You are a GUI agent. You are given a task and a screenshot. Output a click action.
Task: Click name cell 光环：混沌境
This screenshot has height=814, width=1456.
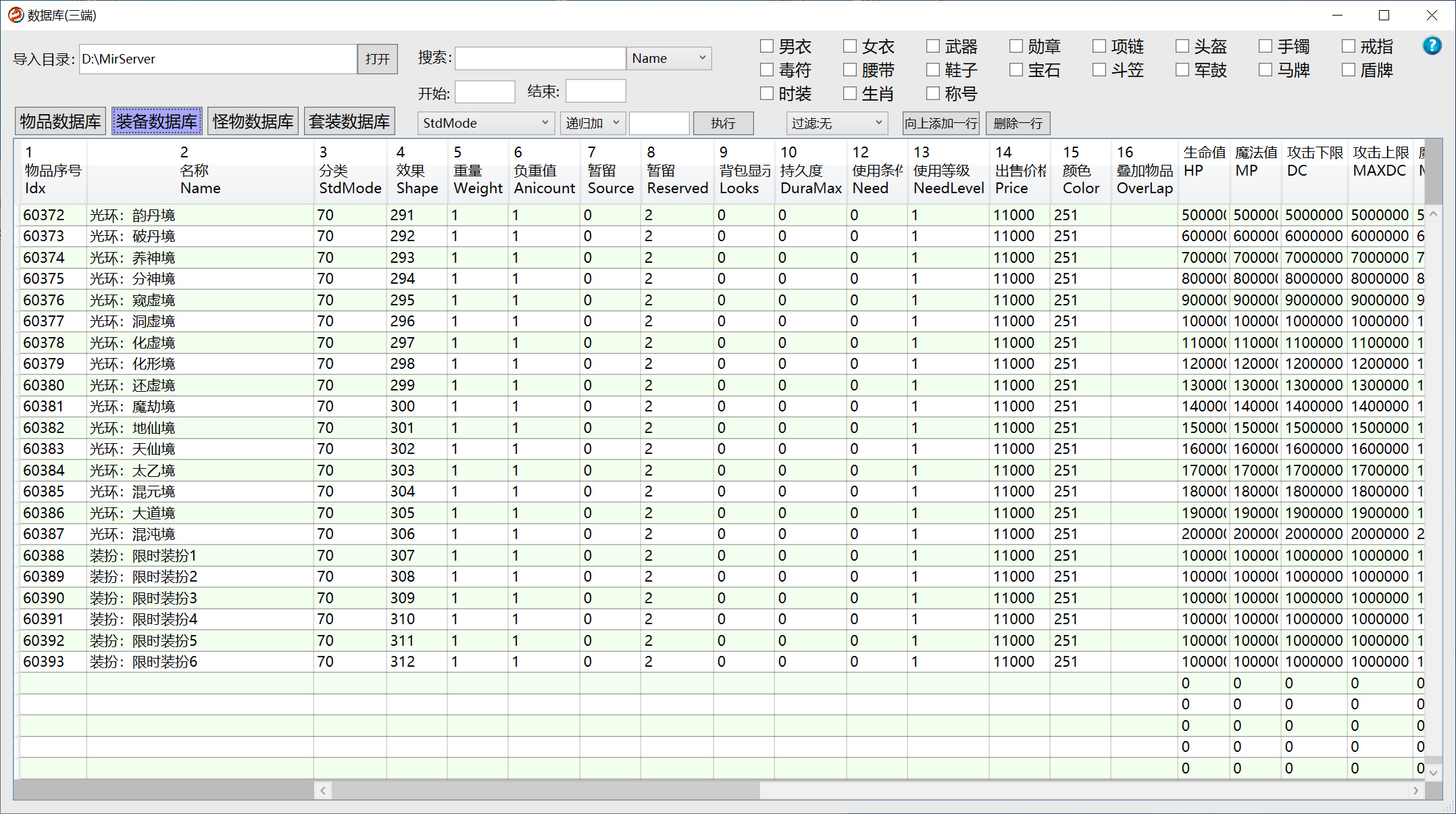(x=200, y=534)
